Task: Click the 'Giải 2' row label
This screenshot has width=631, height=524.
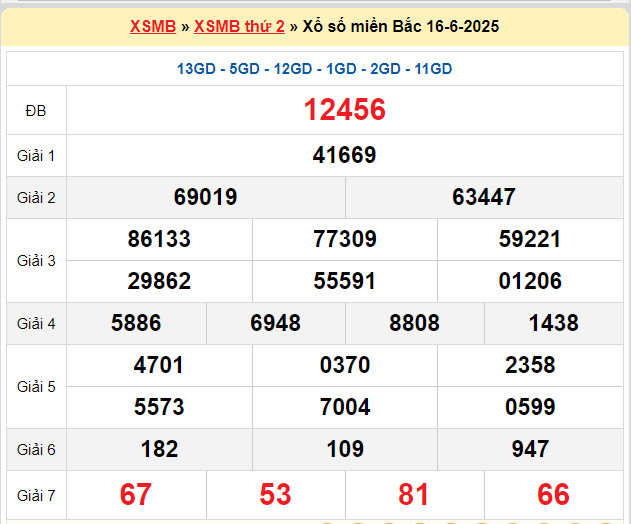Action: tap(36, 198)
